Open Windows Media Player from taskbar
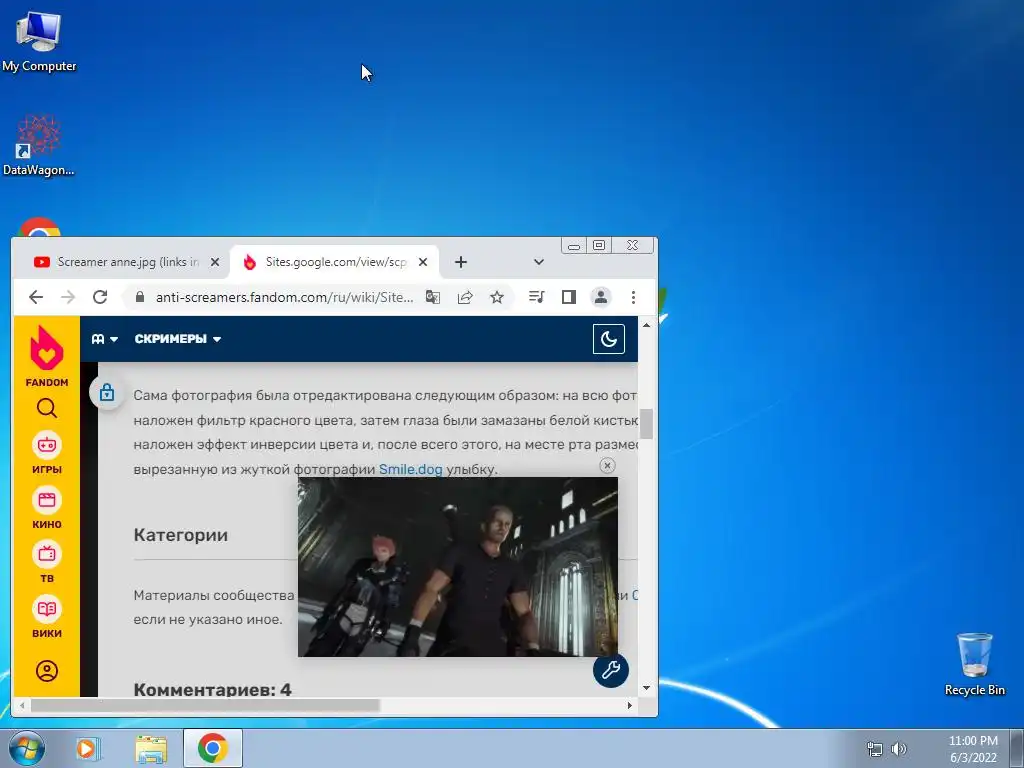1024x768 pixels. coord(88,748)
